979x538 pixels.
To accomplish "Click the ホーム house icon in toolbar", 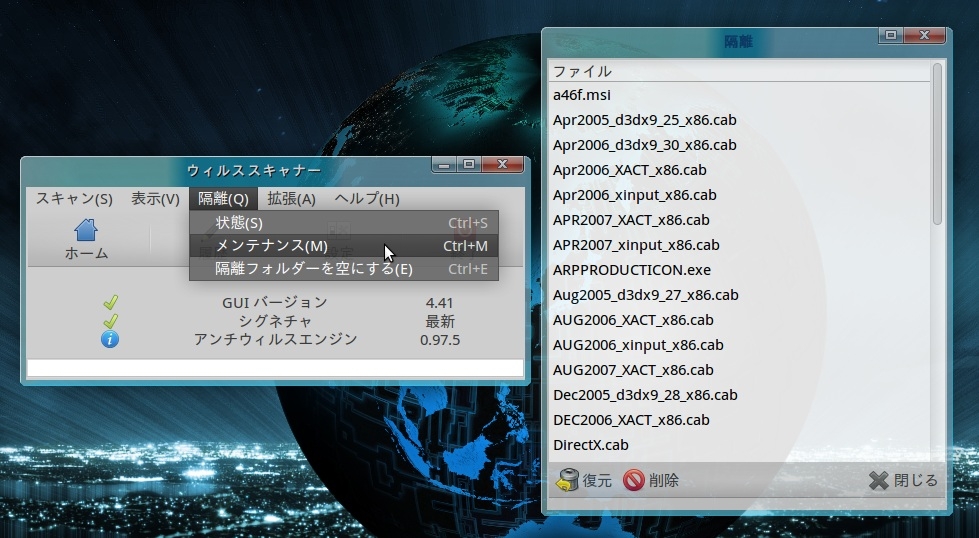I will 86,230.
